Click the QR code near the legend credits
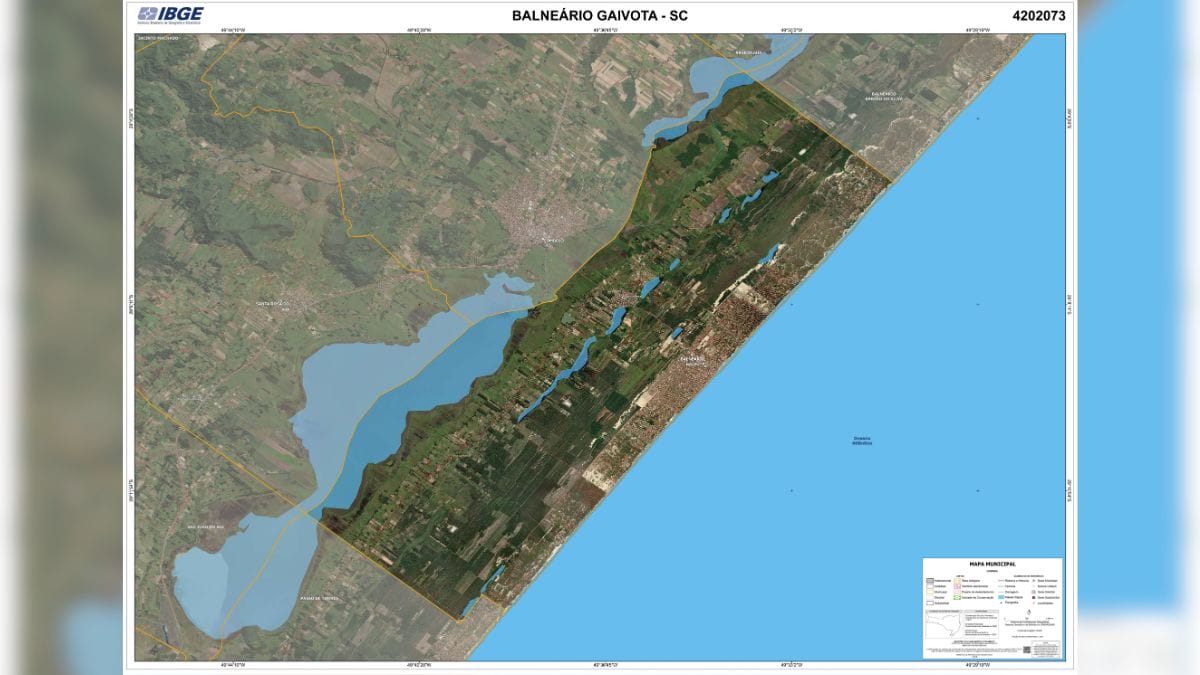Viewport: 1200px width, 675px height. pyautogui.click(x=1027, y=649)
